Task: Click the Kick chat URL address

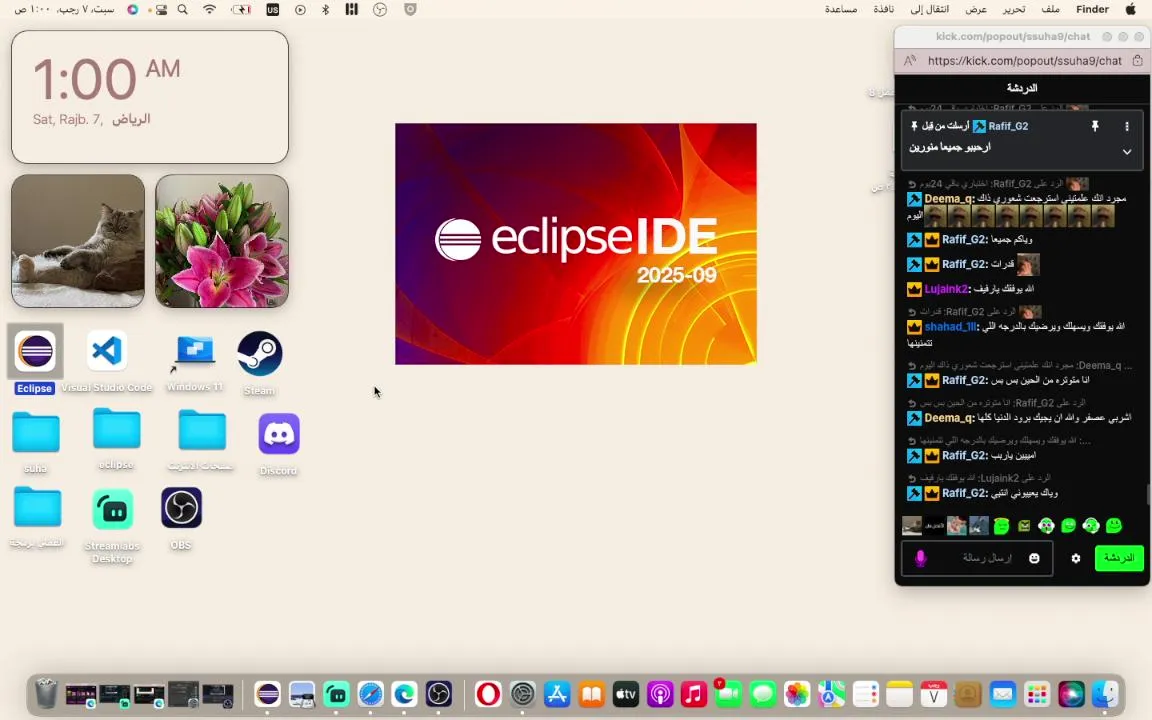Action: coord(1024,61)
